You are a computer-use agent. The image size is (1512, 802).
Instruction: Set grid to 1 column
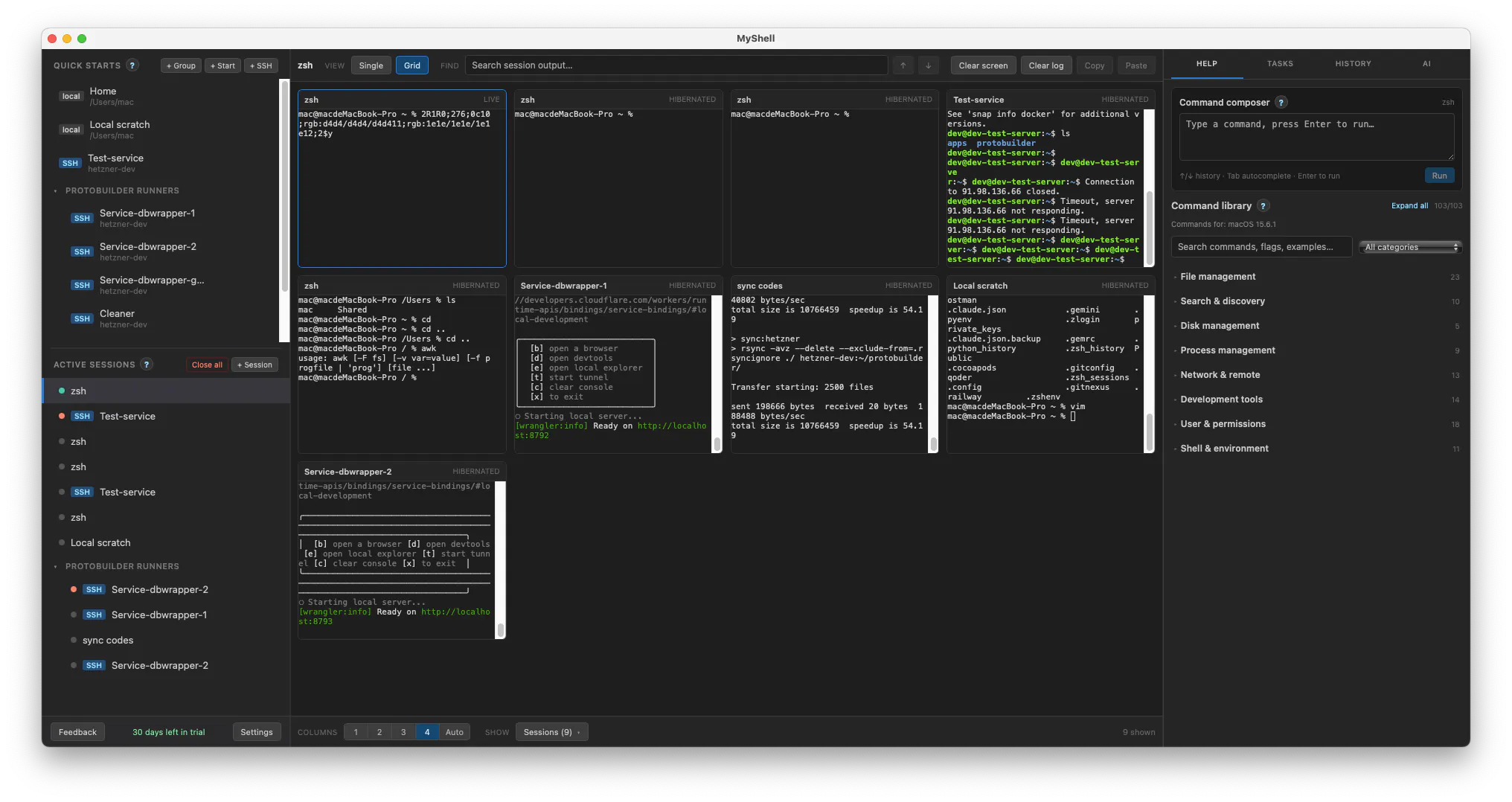(356, 732)
